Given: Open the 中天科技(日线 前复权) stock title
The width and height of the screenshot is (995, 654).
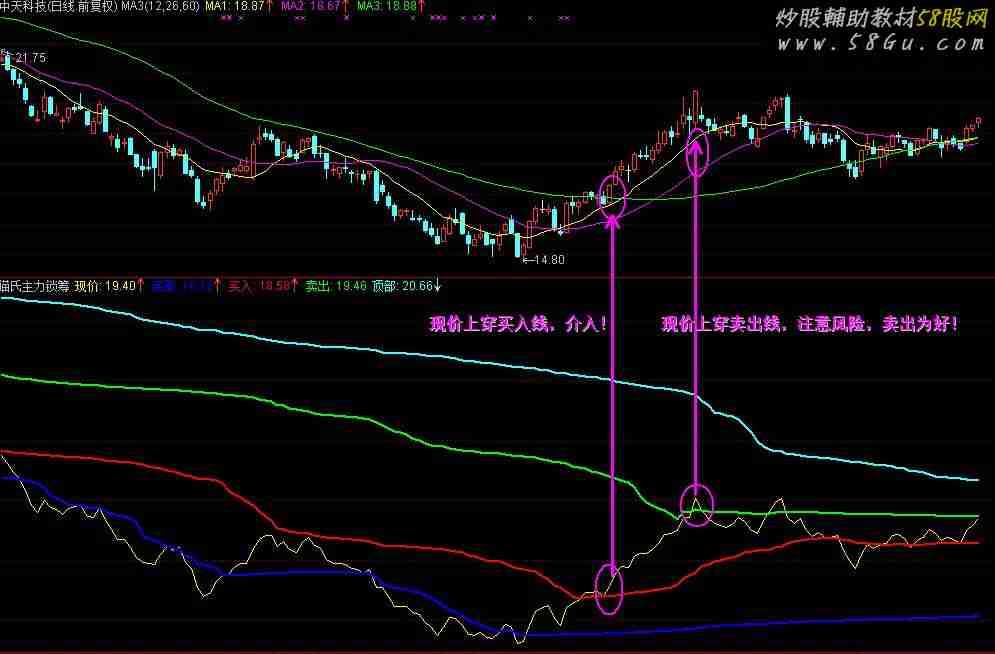Looking at the screenshot, I should (55, 7).
